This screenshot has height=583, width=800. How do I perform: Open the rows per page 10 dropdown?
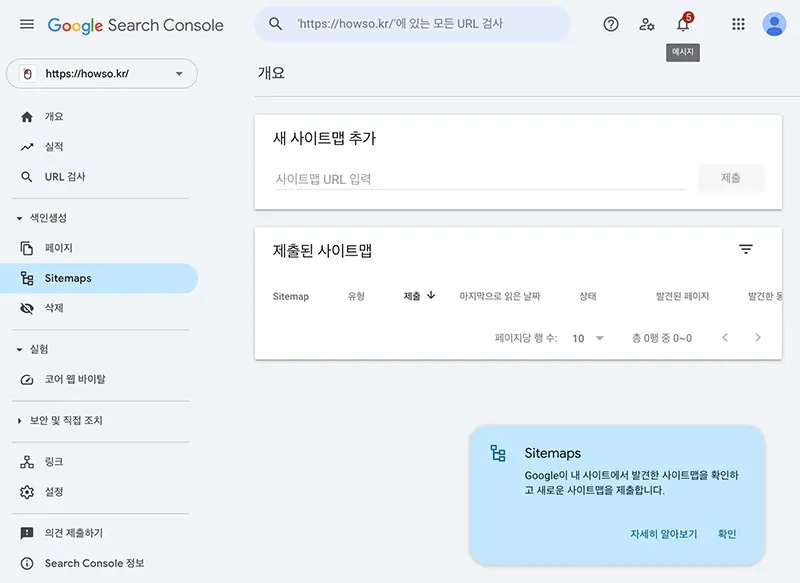point(588,338)
